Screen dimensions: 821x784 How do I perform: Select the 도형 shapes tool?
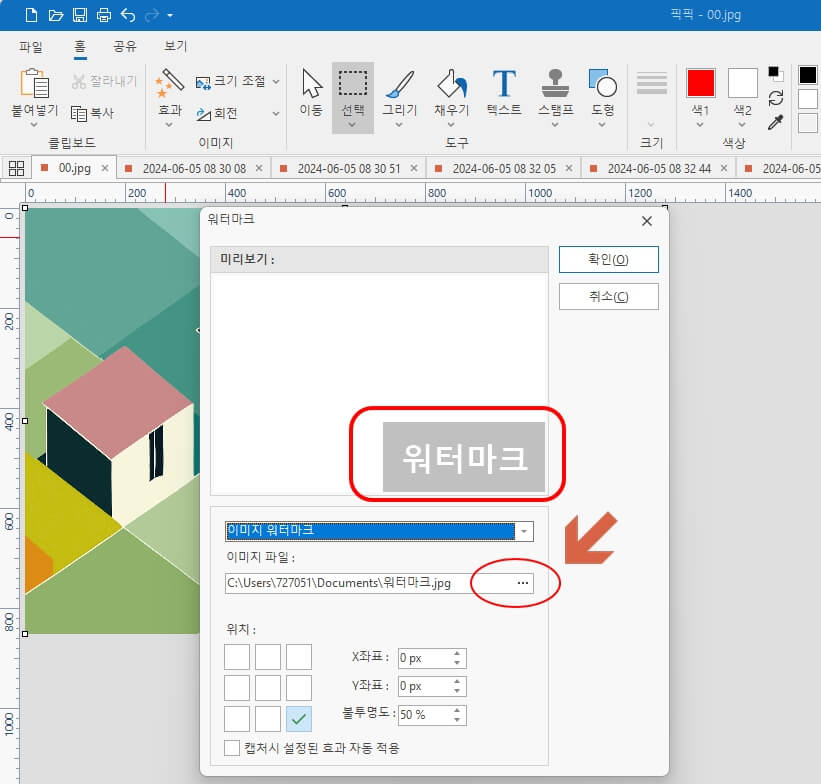tap(602, 92)
